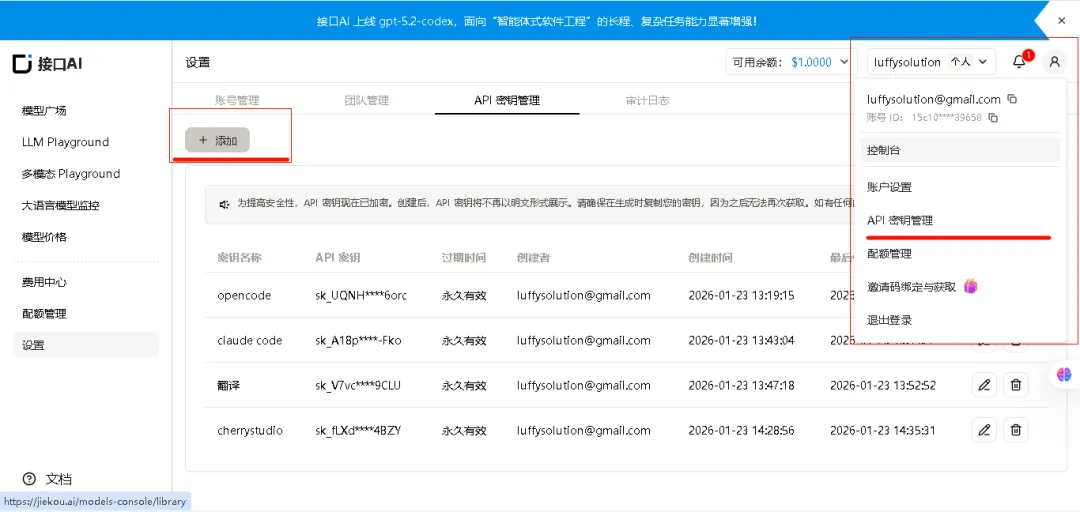Click the 创建者 column header
The height and width of the screenshot is (512, 1080).
(533, 258)
